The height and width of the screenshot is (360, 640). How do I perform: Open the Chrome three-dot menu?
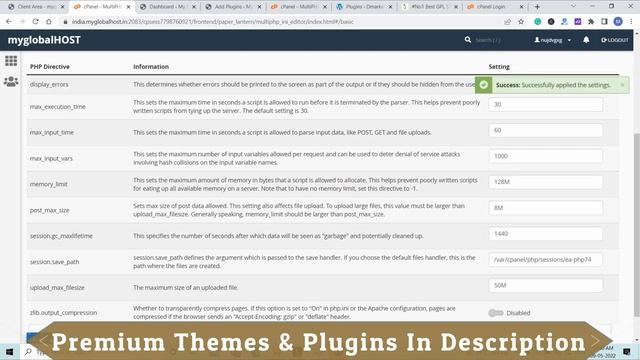pos(631,22)
